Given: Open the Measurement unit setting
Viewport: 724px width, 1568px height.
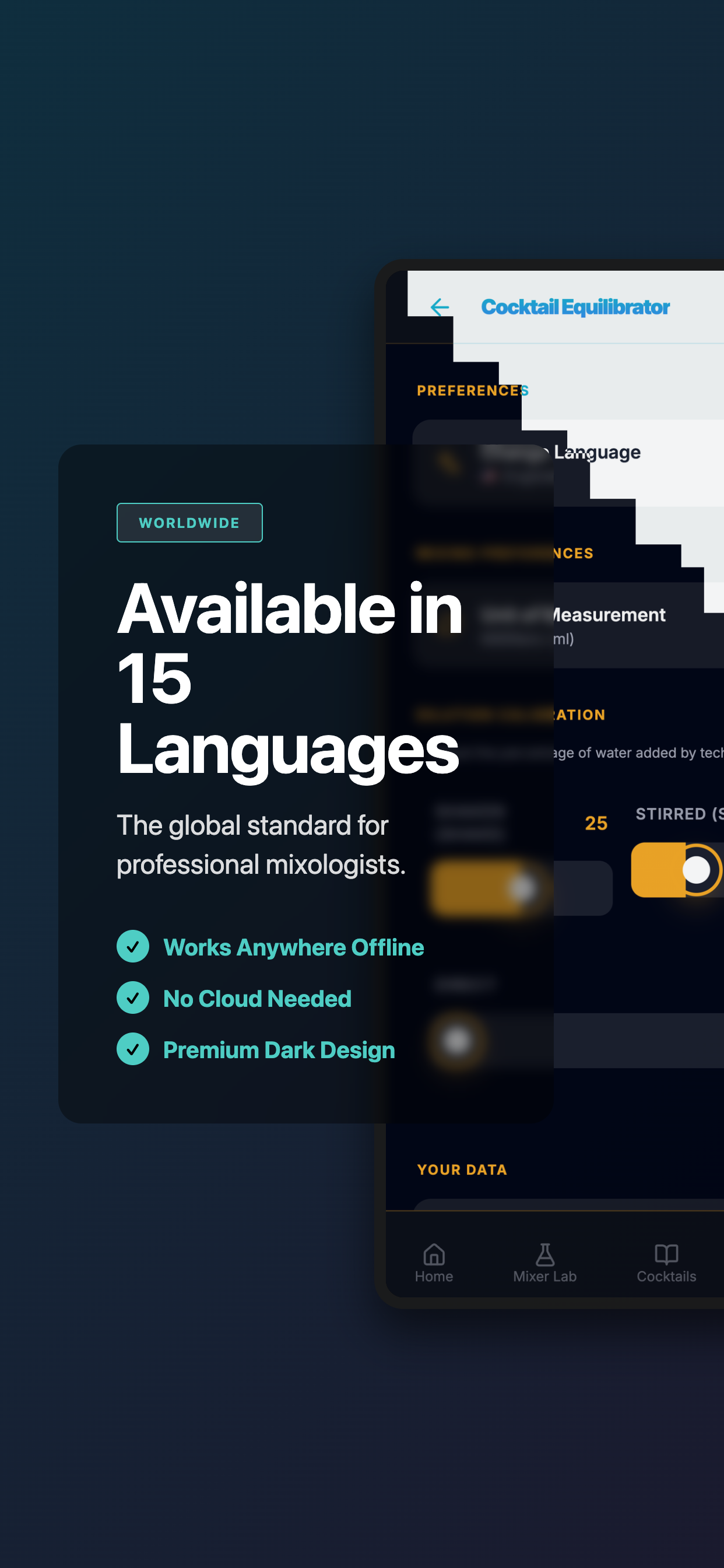Looking at the screenshot, I should 568,625.
